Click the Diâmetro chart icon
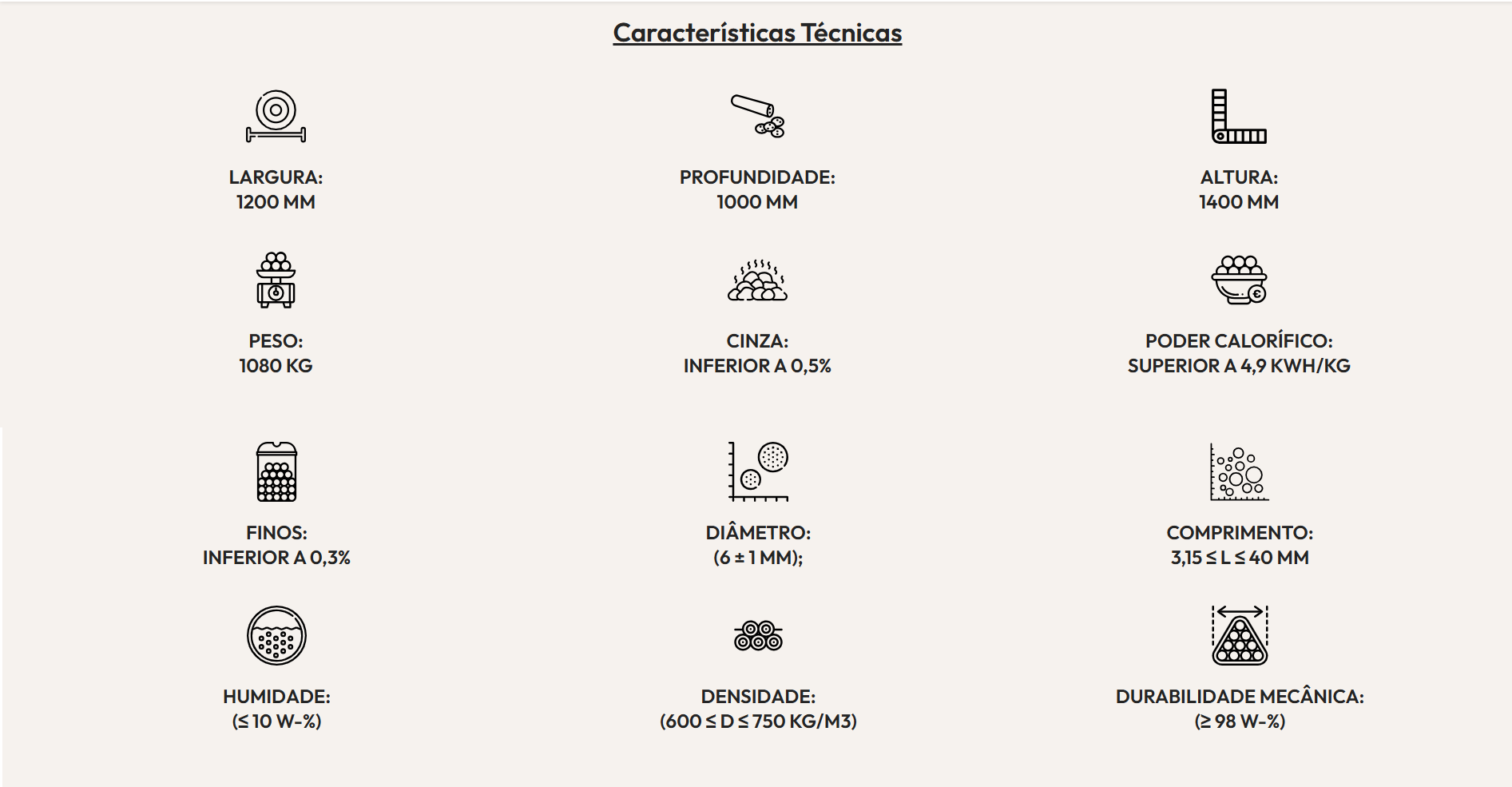Viewport: 1512px width, 787px height. [758, 471]
